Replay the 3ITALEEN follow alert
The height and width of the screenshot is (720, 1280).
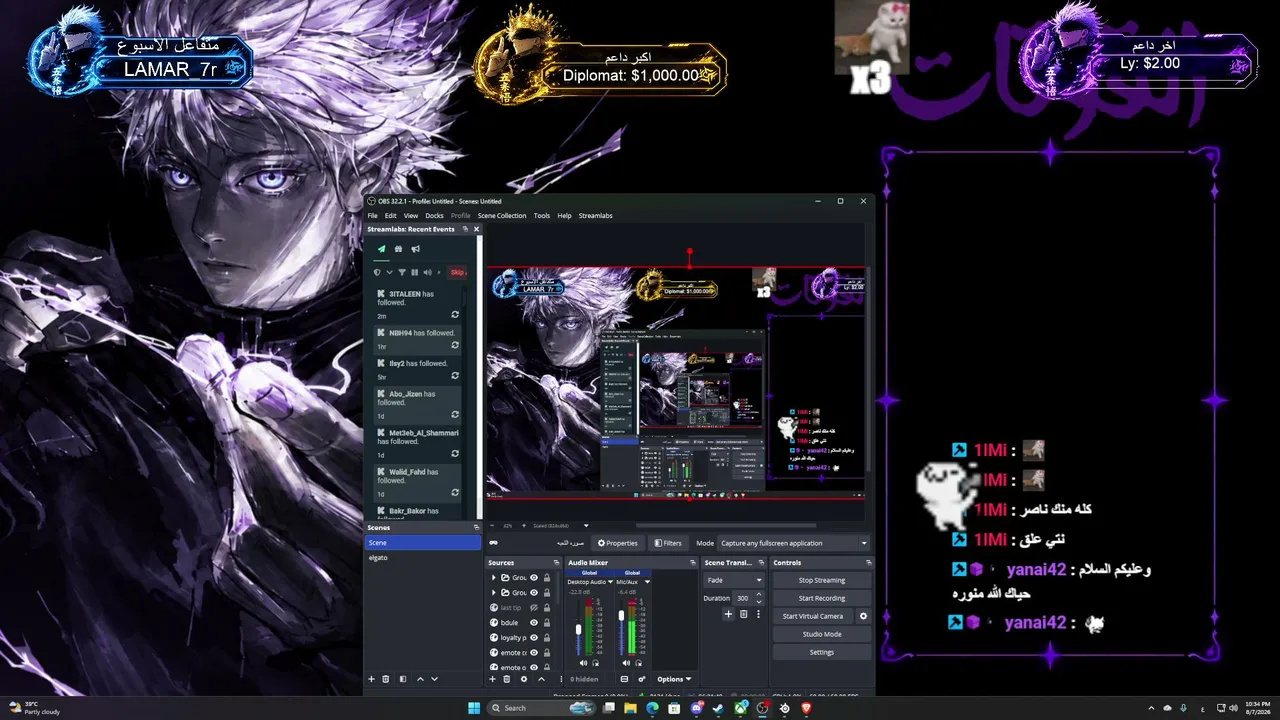tap(455, 315)
